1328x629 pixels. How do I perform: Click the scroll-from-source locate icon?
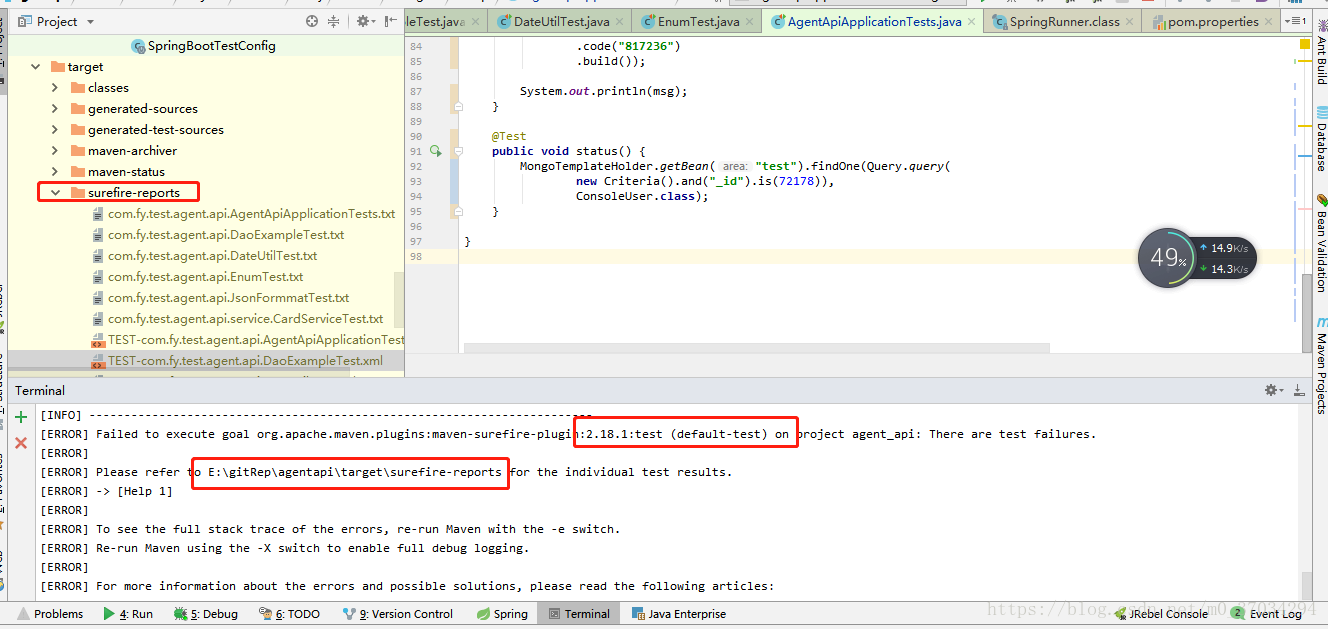click(312, 21)
